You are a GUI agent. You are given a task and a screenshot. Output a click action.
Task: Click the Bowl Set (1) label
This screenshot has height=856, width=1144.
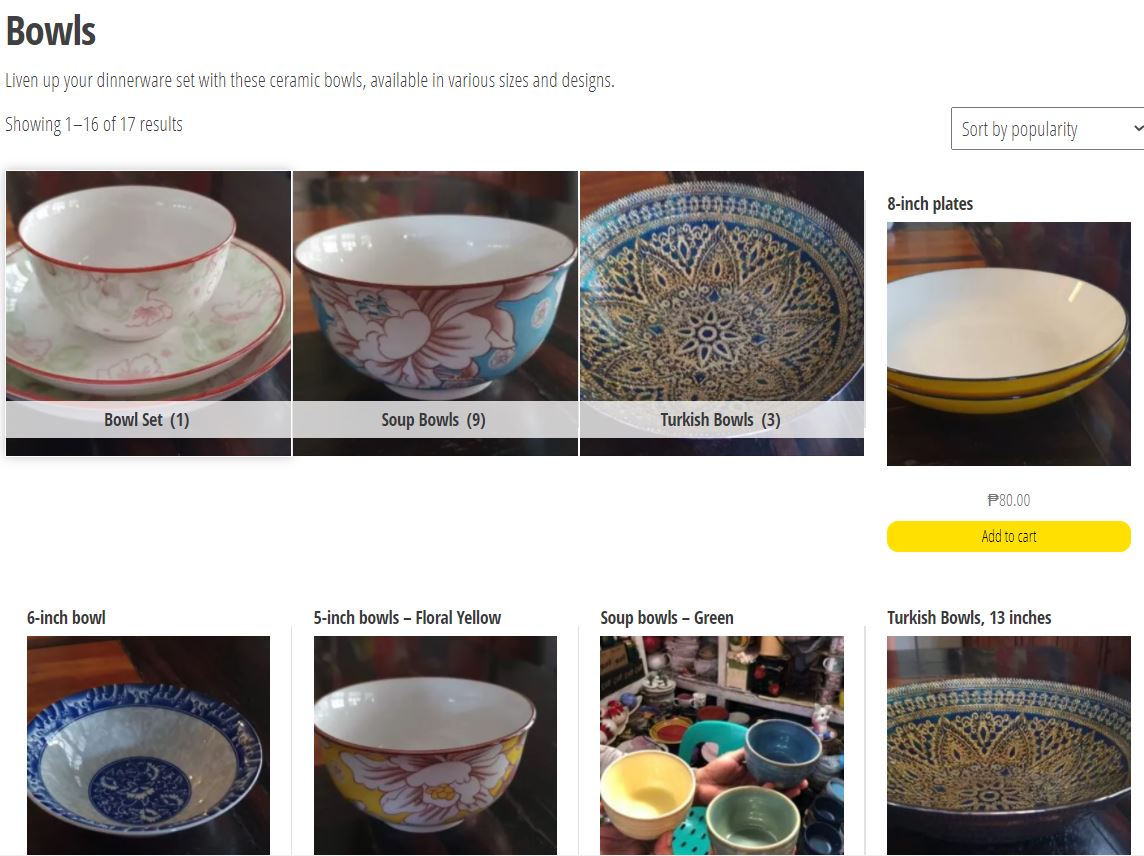click(147, 420)
